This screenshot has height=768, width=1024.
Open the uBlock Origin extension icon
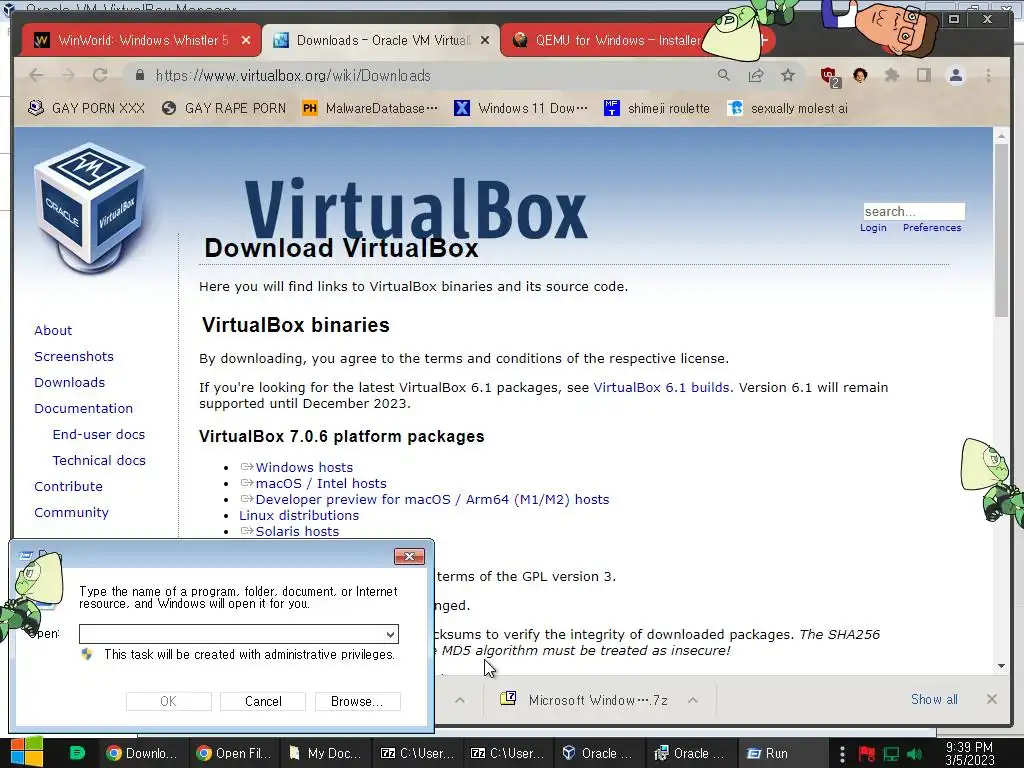tap(830, 77)
